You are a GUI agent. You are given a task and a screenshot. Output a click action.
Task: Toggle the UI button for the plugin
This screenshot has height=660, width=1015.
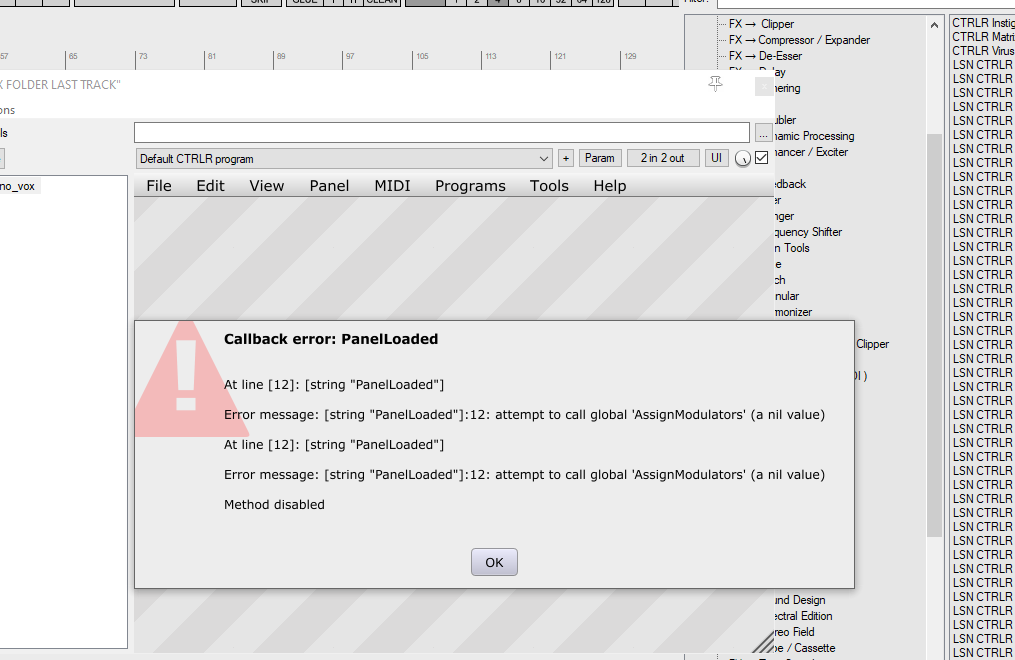(716, 158)
